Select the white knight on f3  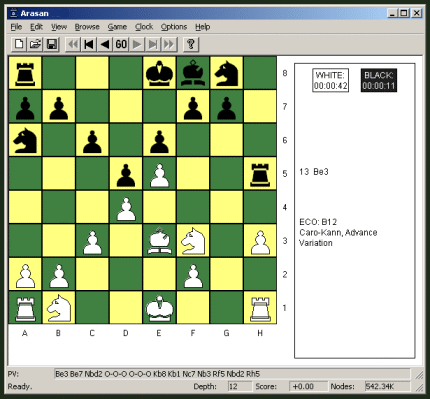pyautogui.click(x=193, y=240)
